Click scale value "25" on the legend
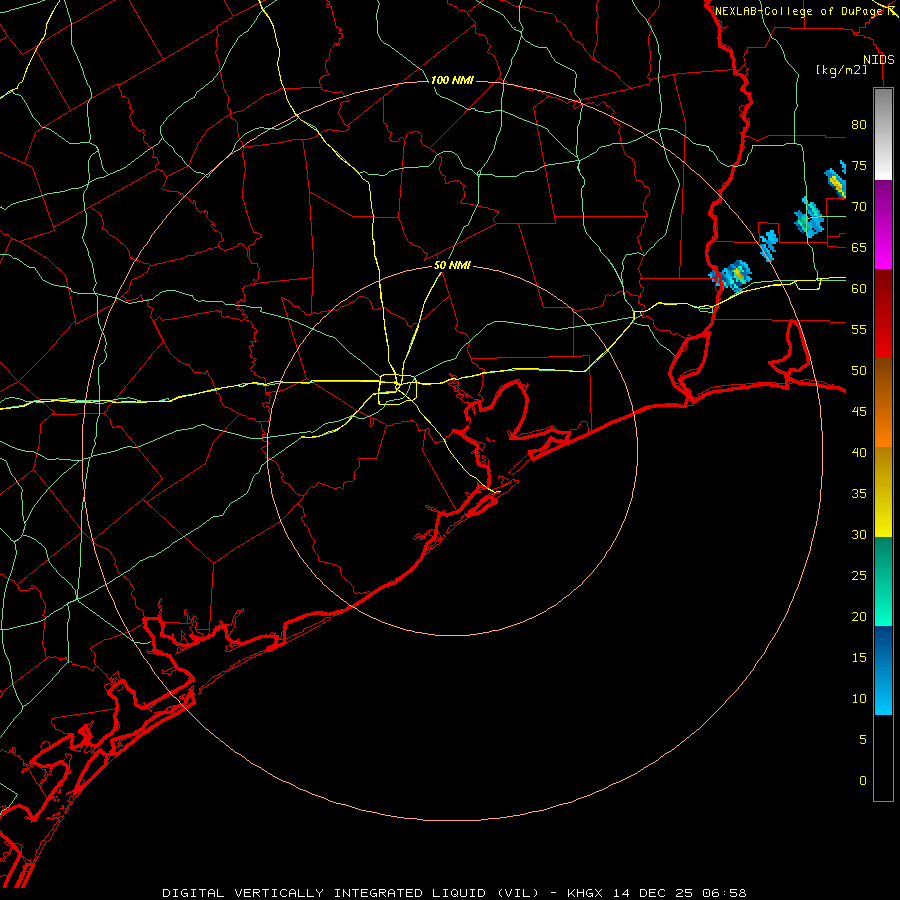The width and height of the screenshot is (900, 900). tap(859, 576)
